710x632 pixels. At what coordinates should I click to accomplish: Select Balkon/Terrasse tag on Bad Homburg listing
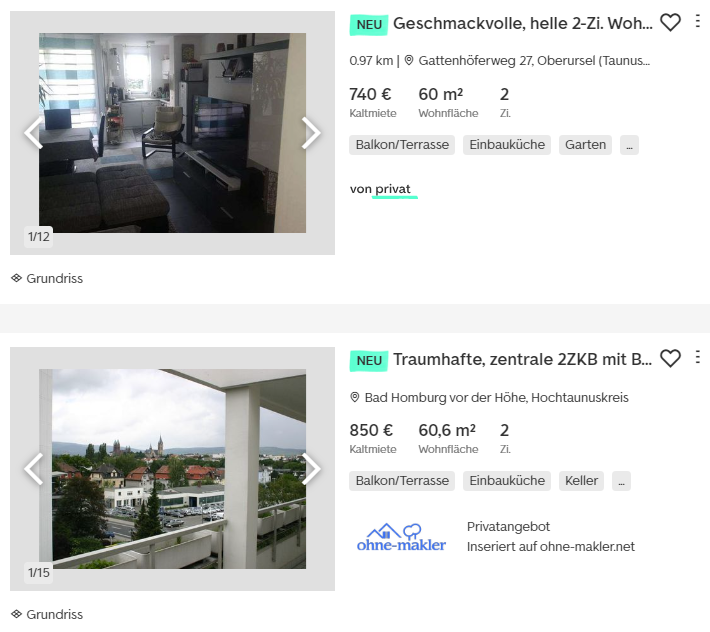tap(402, 481)
